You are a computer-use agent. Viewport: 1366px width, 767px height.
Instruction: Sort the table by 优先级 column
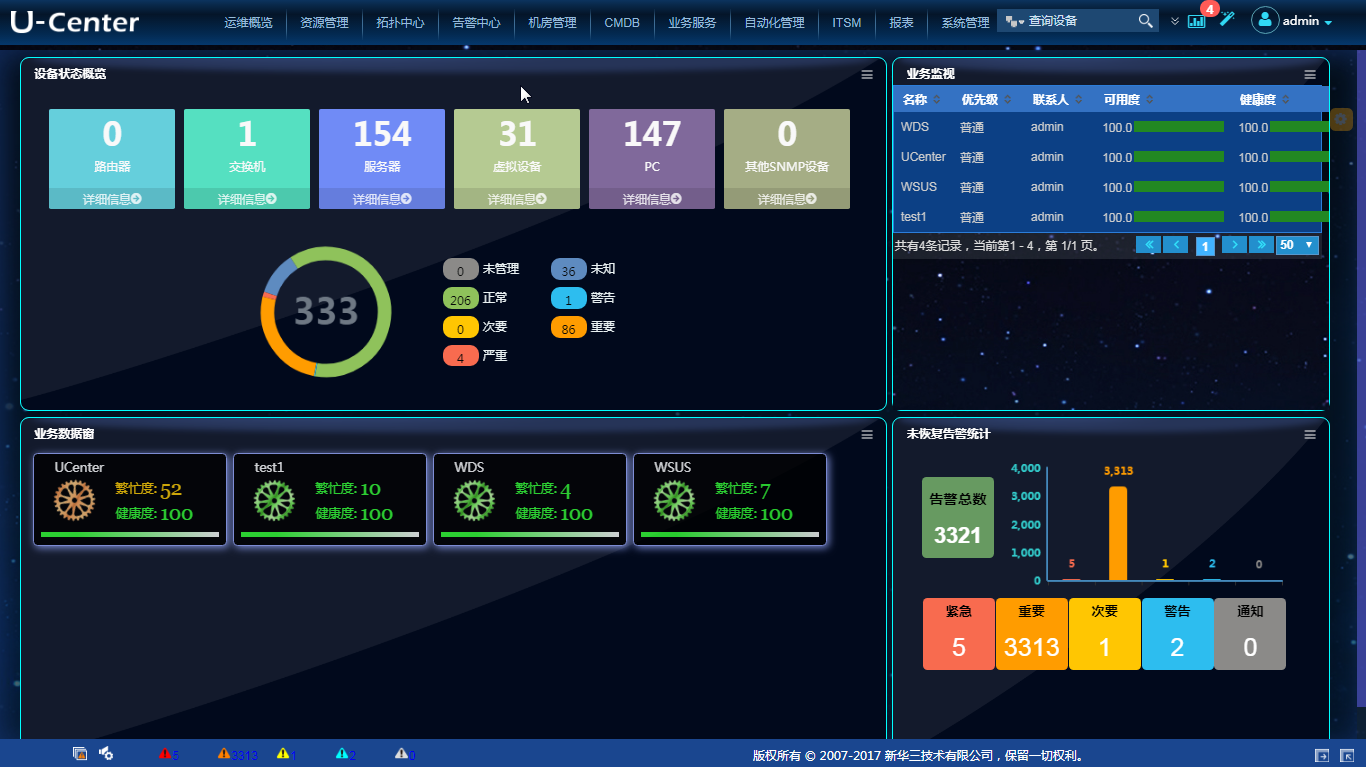coord(987,100)
